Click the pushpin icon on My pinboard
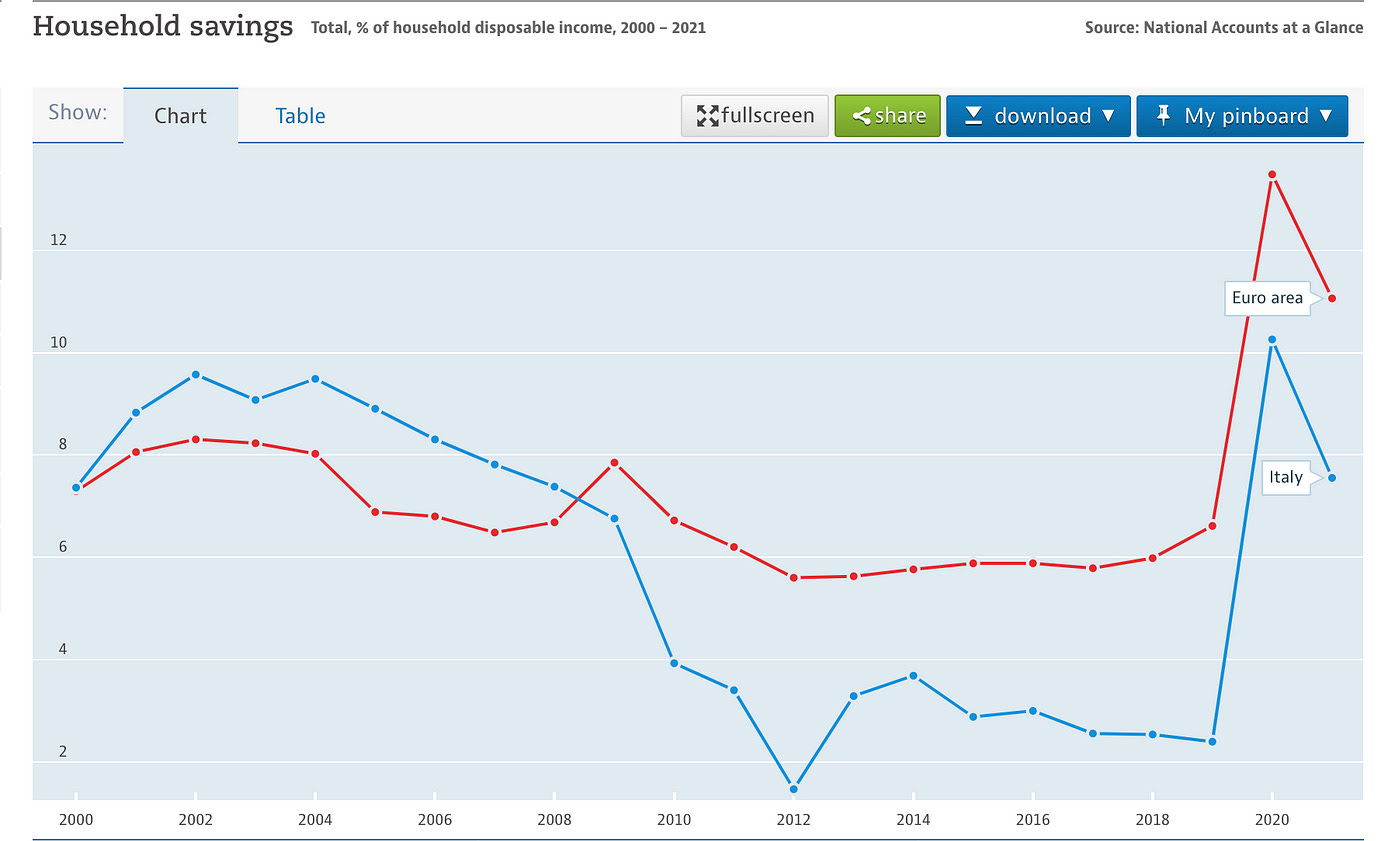This screenshot has width=1388, height=841. (x=1163, y=115)
